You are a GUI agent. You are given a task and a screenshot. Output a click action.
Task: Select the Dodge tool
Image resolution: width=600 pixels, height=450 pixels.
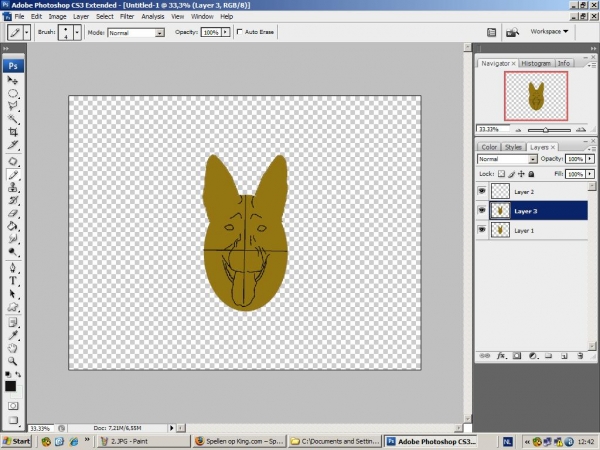13,252
